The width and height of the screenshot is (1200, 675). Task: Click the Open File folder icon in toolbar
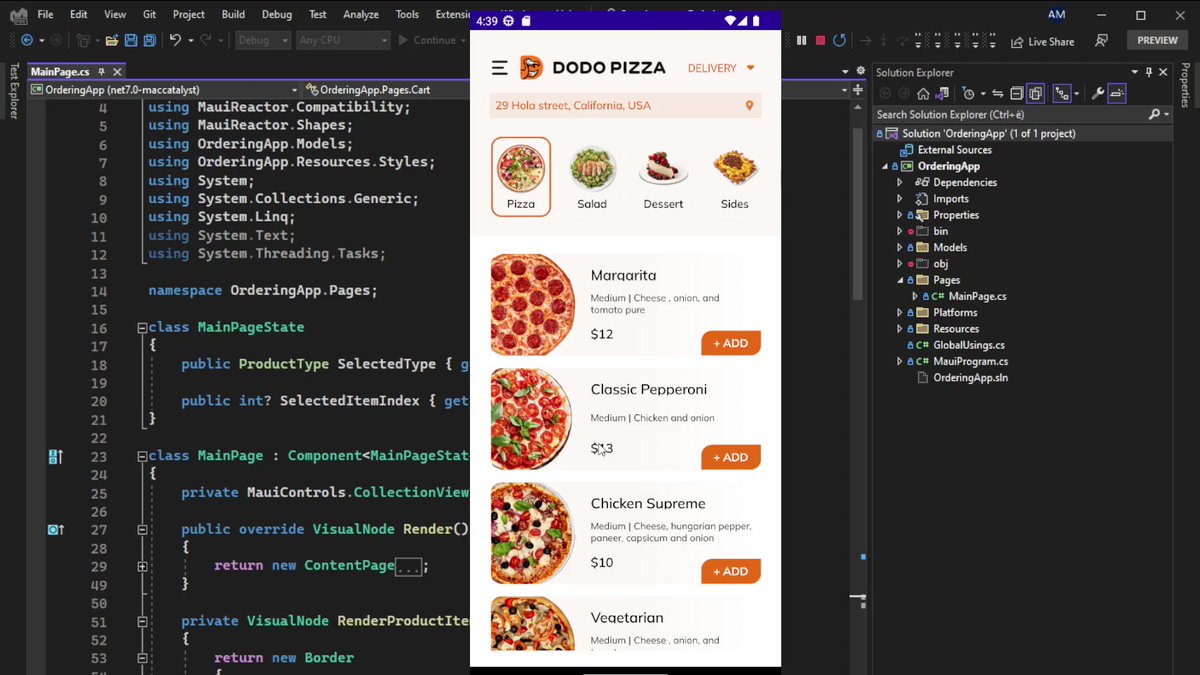pos(112,40)
